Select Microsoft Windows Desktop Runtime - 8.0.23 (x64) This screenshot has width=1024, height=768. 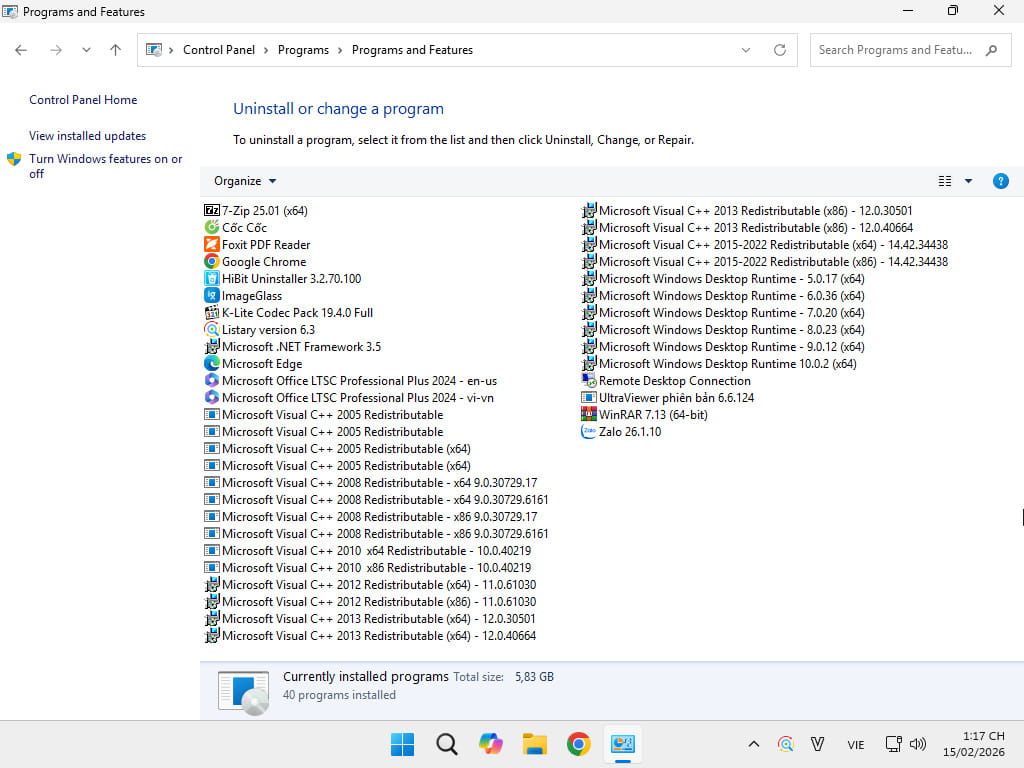tap(723, 329)
